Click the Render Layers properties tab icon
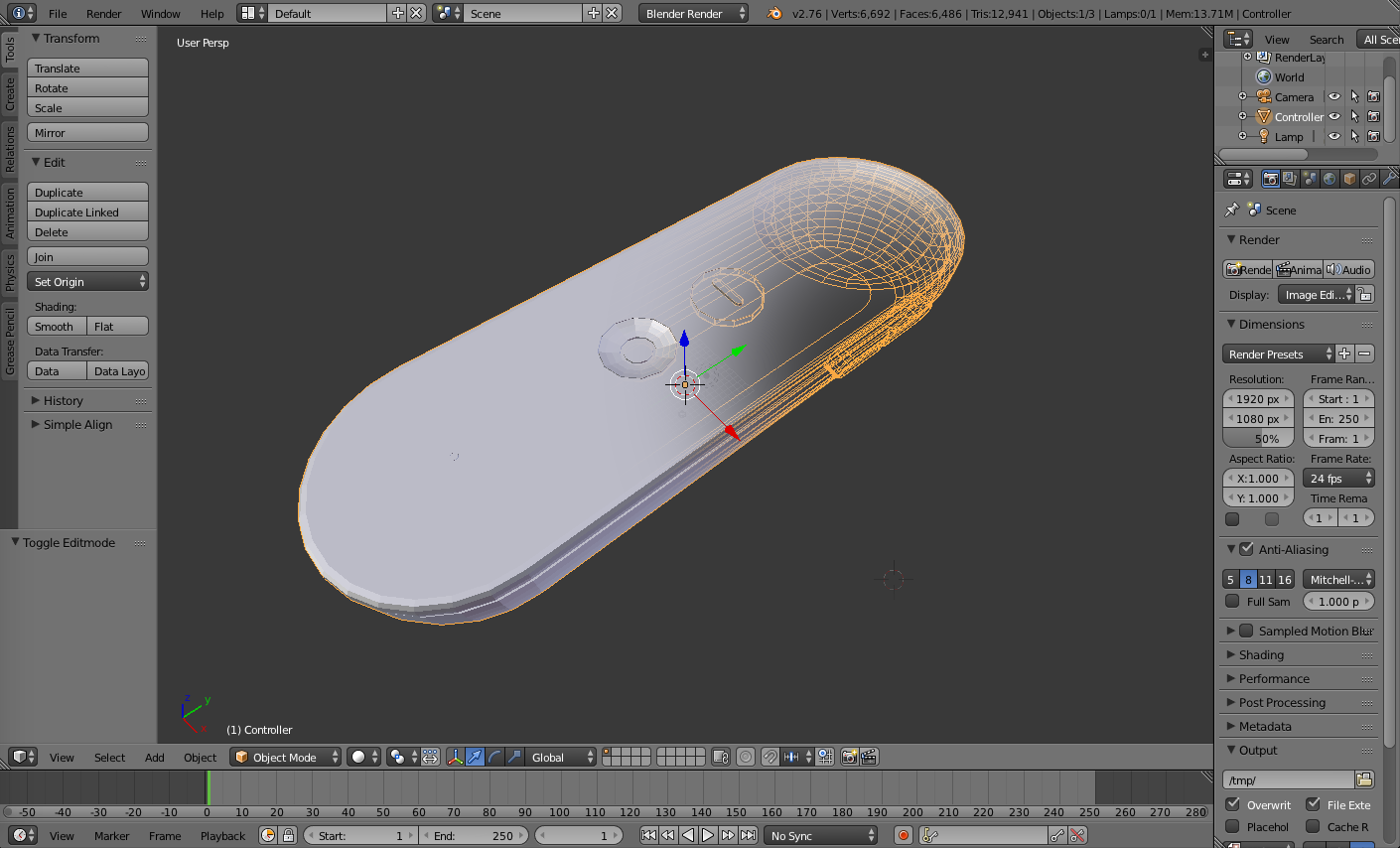1400x848 pixels. [1290, 179]
